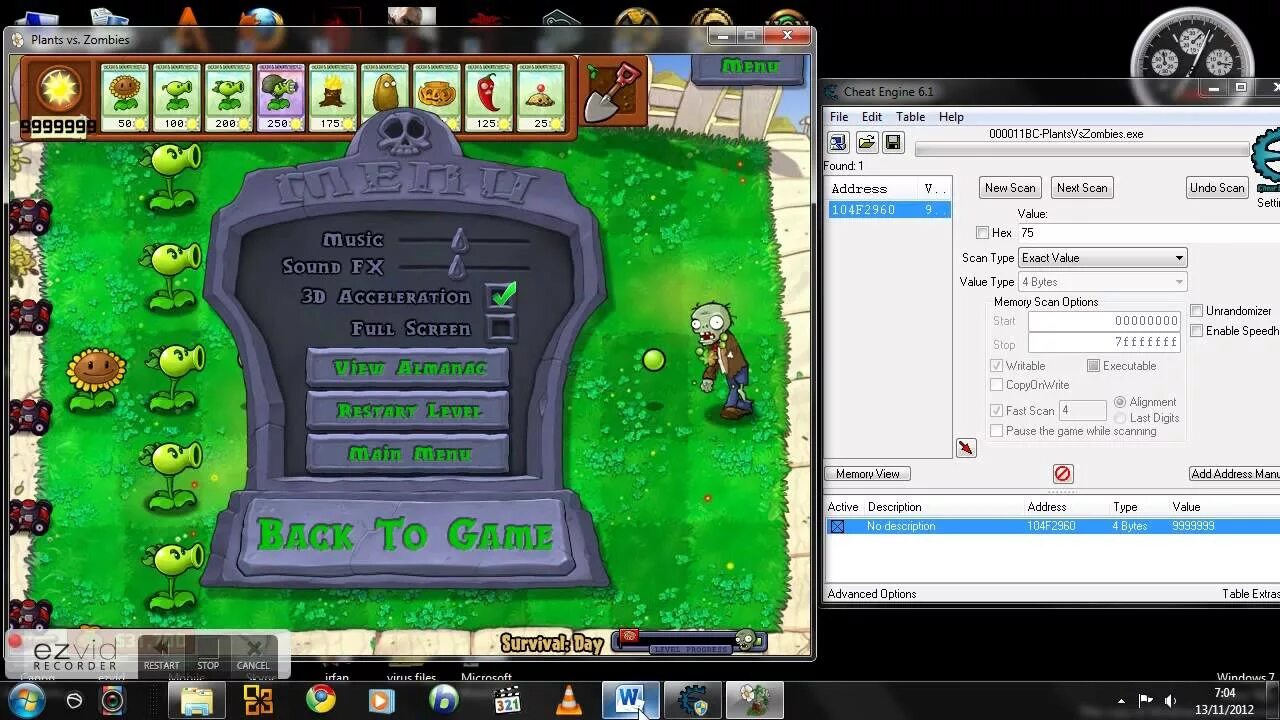Click the red circle clear list icon
Screen dimensions: 1280x720
point(1063,474)
